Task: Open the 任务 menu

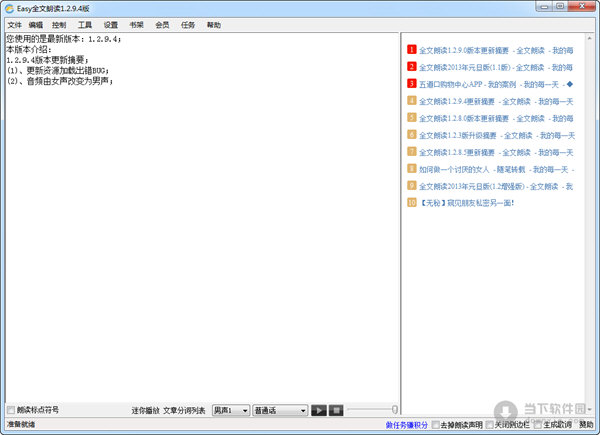Action: (x=188, y=25)
